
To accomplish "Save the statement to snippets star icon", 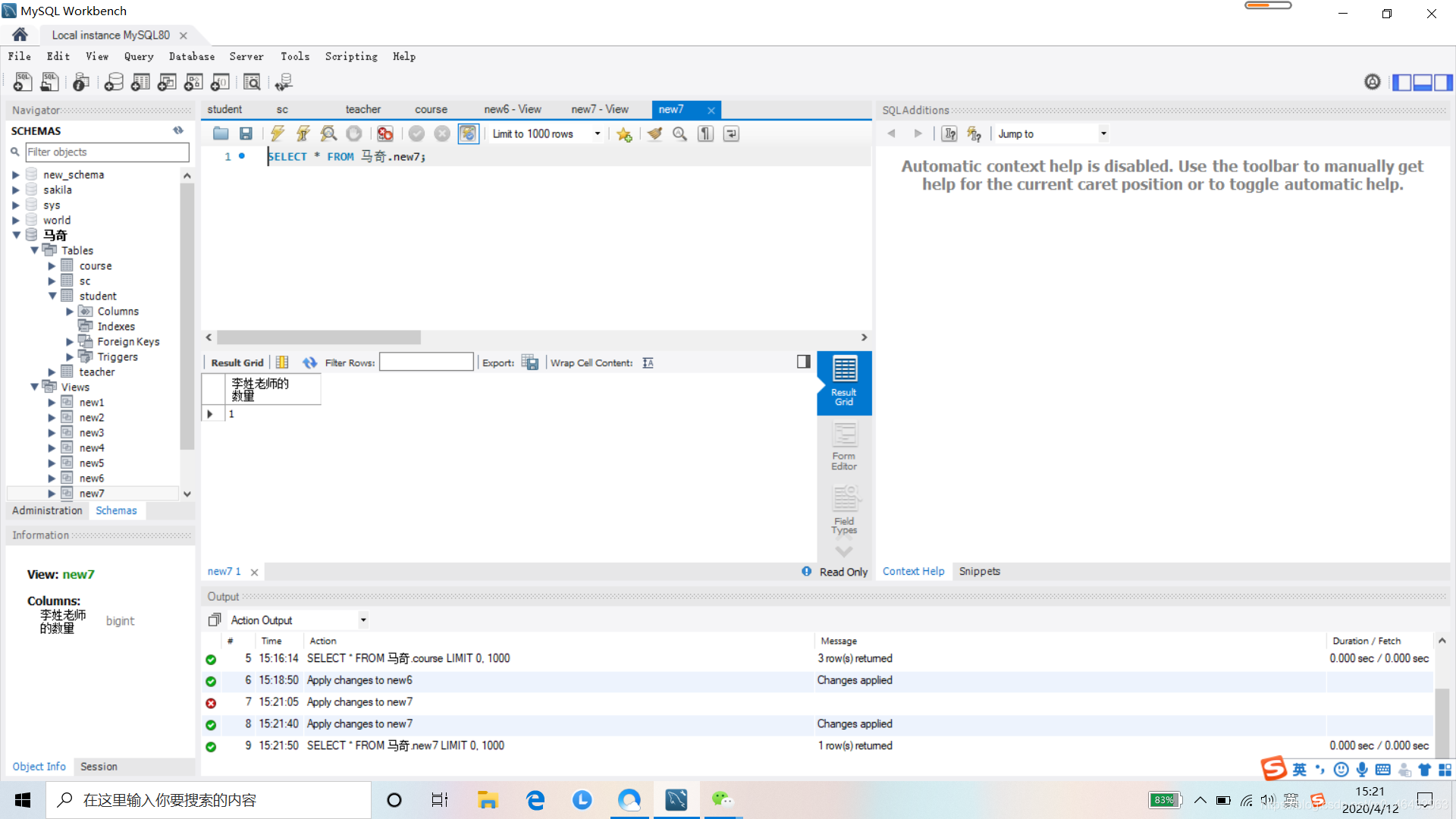I will 624,133.
